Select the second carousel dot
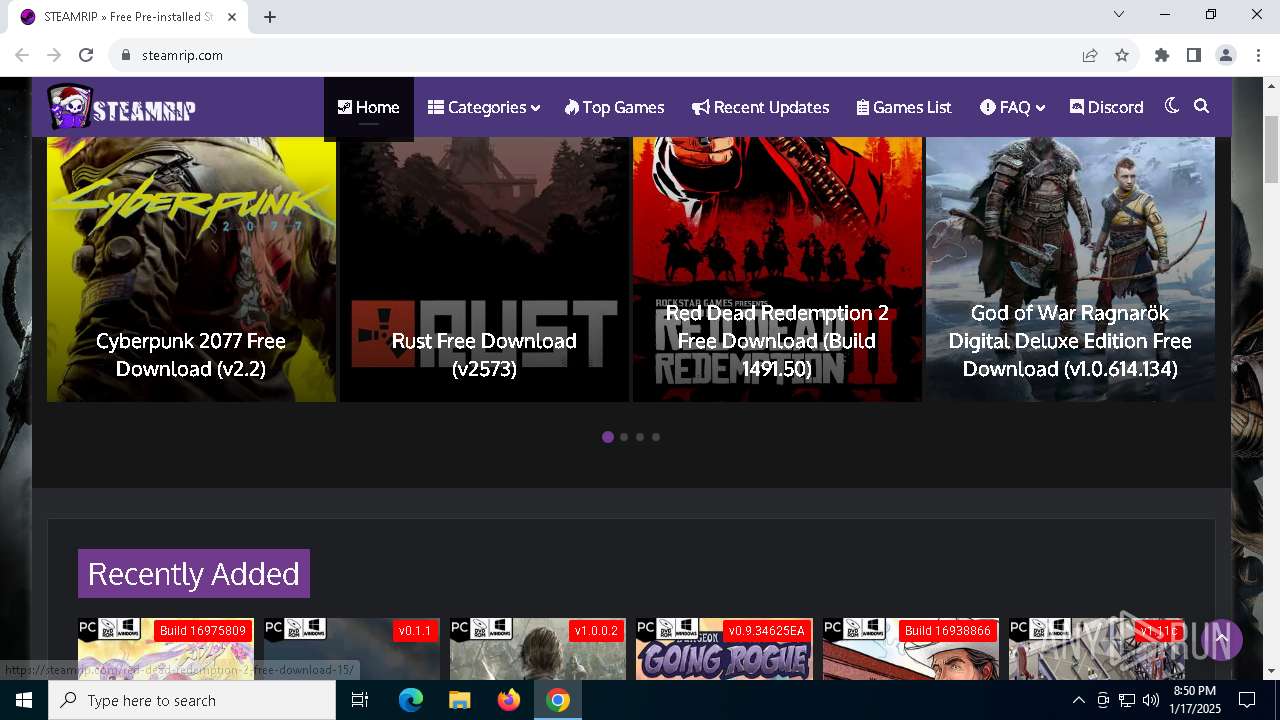This screenshot has width=1280, height=720. [x=624, y=437]
